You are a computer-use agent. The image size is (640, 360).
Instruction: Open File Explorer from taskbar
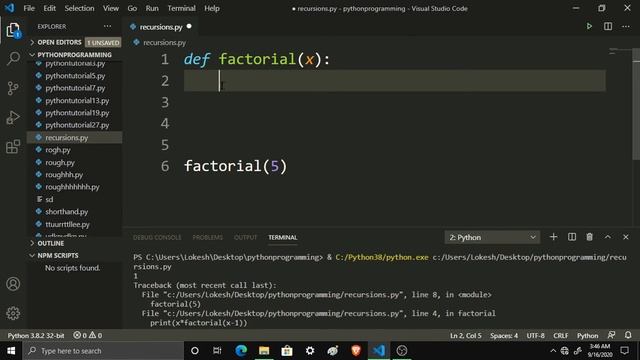pyautogui.click(x=264, y=351)
